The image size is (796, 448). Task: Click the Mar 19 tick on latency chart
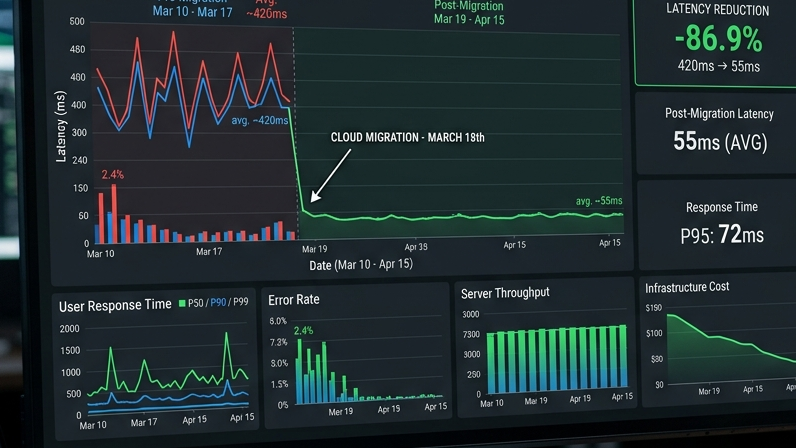pos(315,249)
